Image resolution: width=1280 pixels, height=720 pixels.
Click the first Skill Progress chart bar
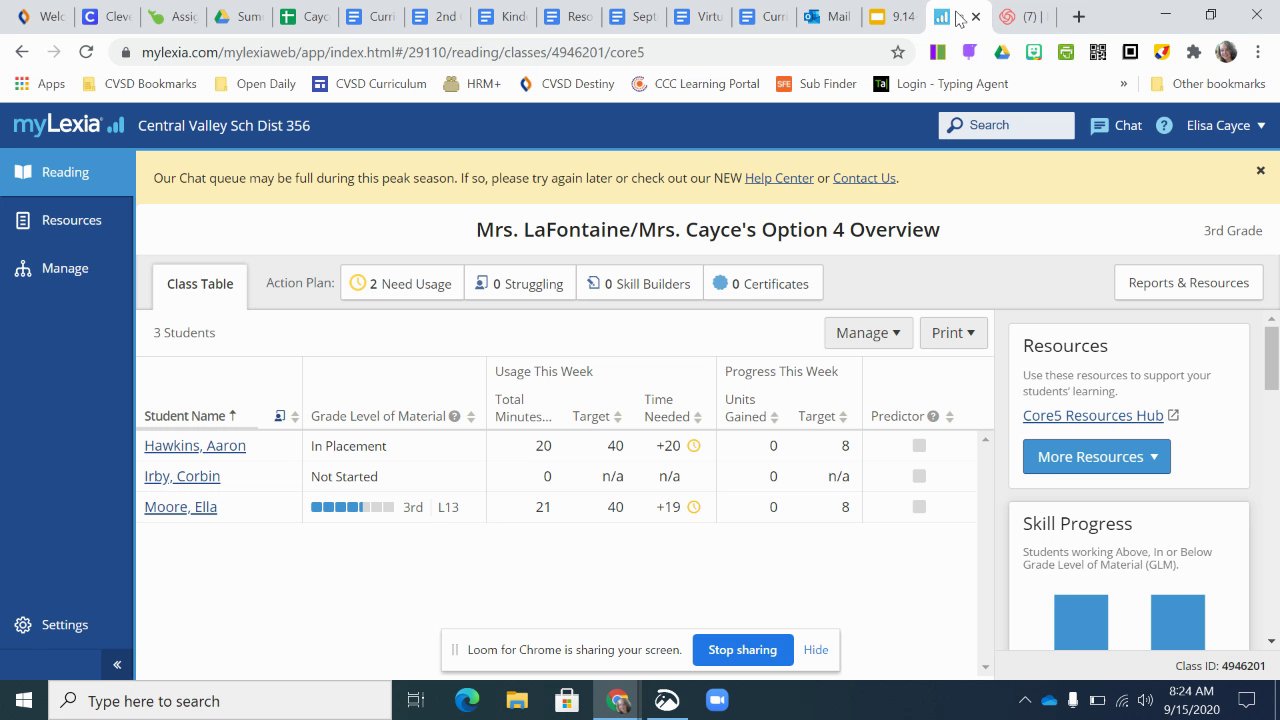pos(1081,622)
